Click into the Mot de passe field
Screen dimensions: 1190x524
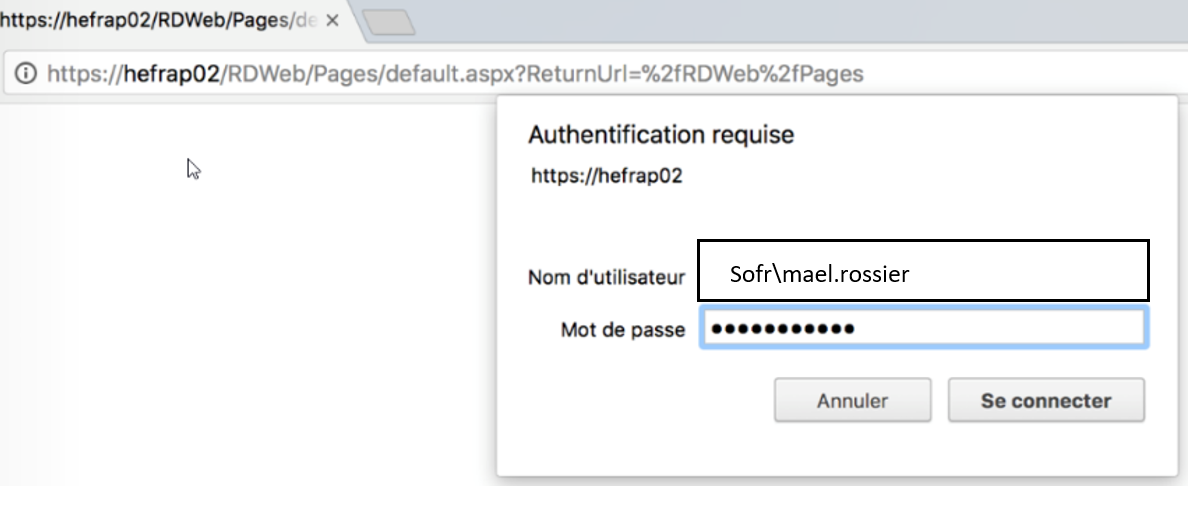[x=923, y=328]
